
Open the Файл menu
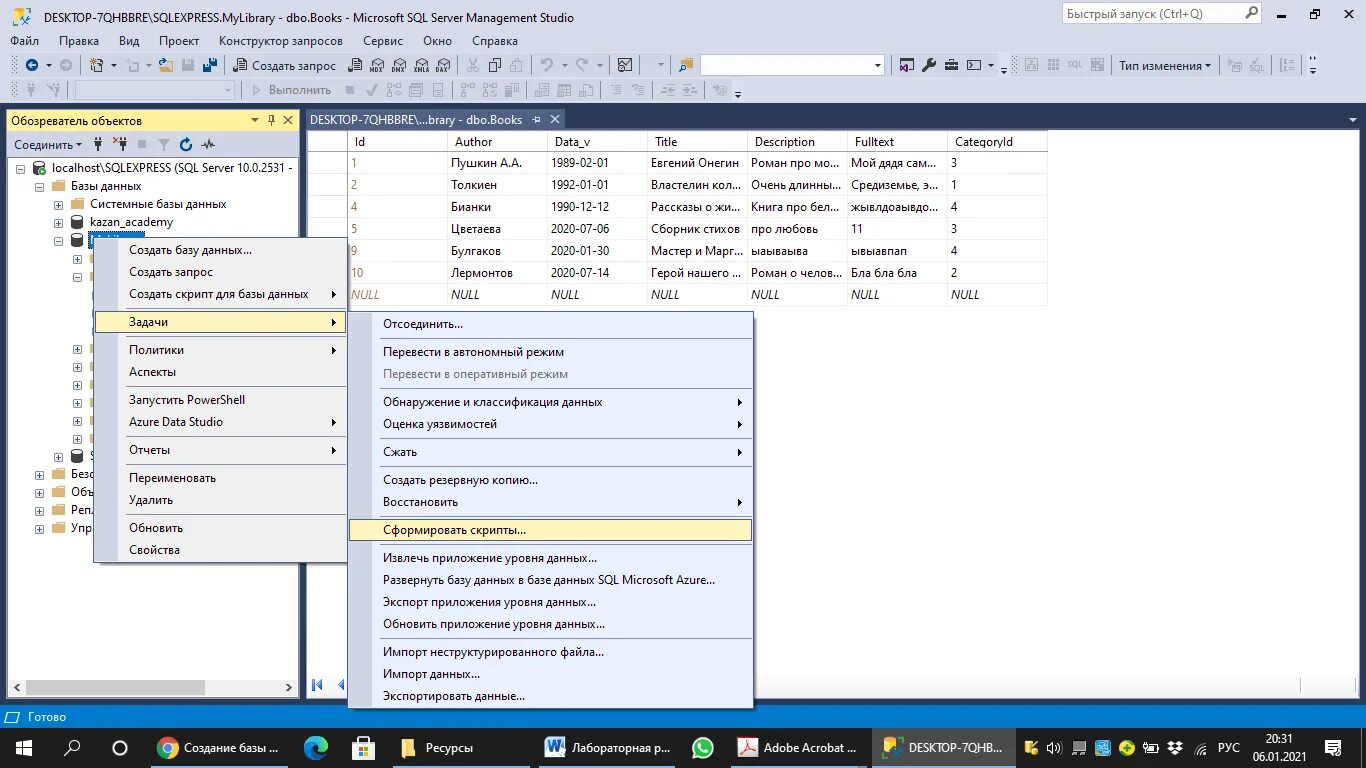pyautogui.click(x=25, y=41)
